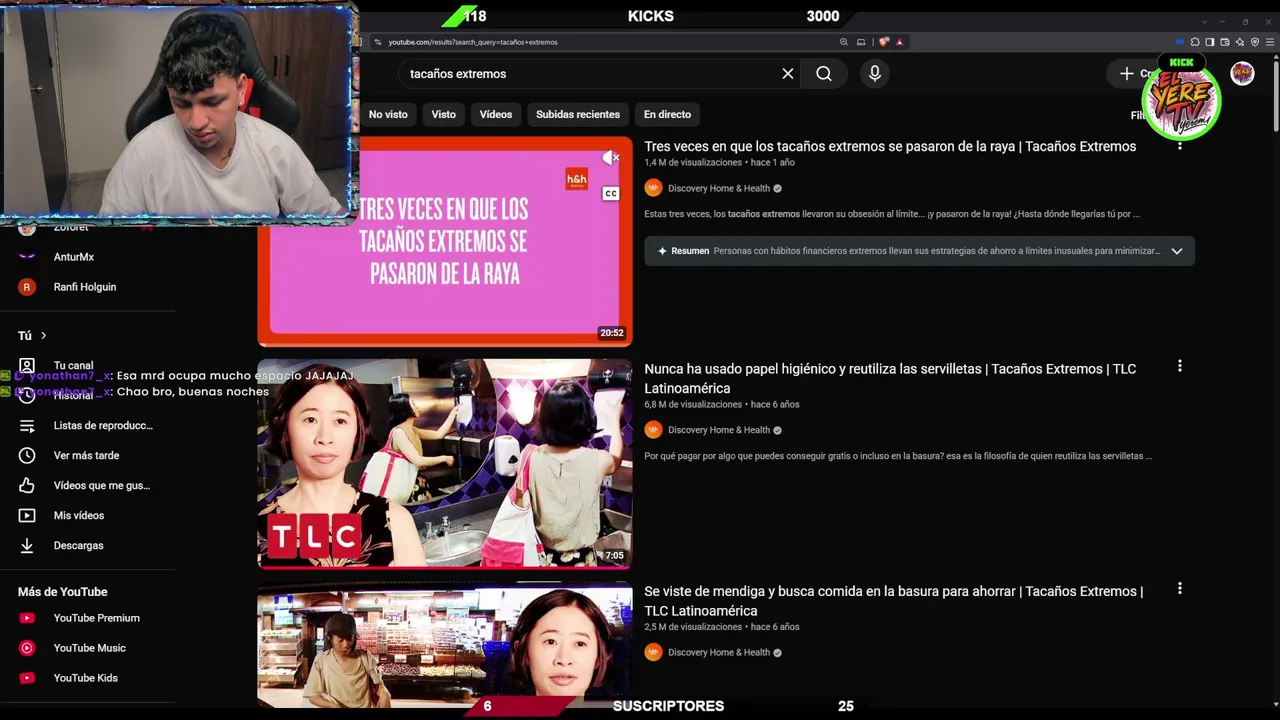Click '6,8 M de visualizaciones' text
Image resolution: width=1280 pixels, height=720 pixels.
click(x=693, y=404)
